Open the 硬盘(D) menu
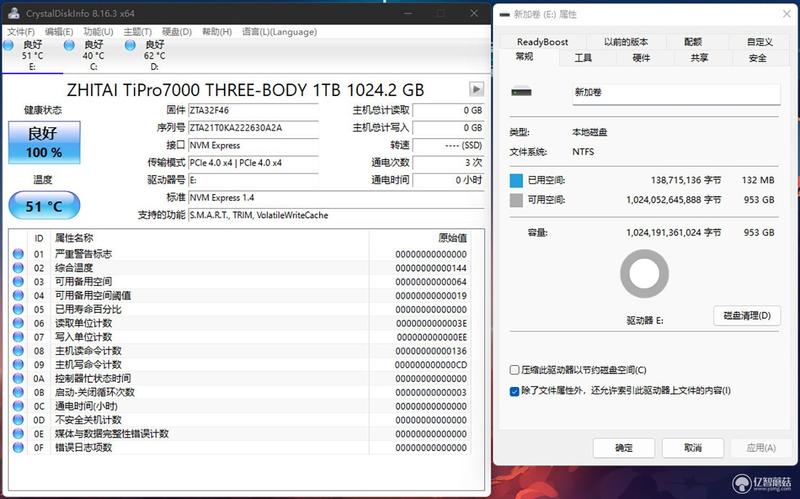Screen dimensions: 800x499 point(177,32)
